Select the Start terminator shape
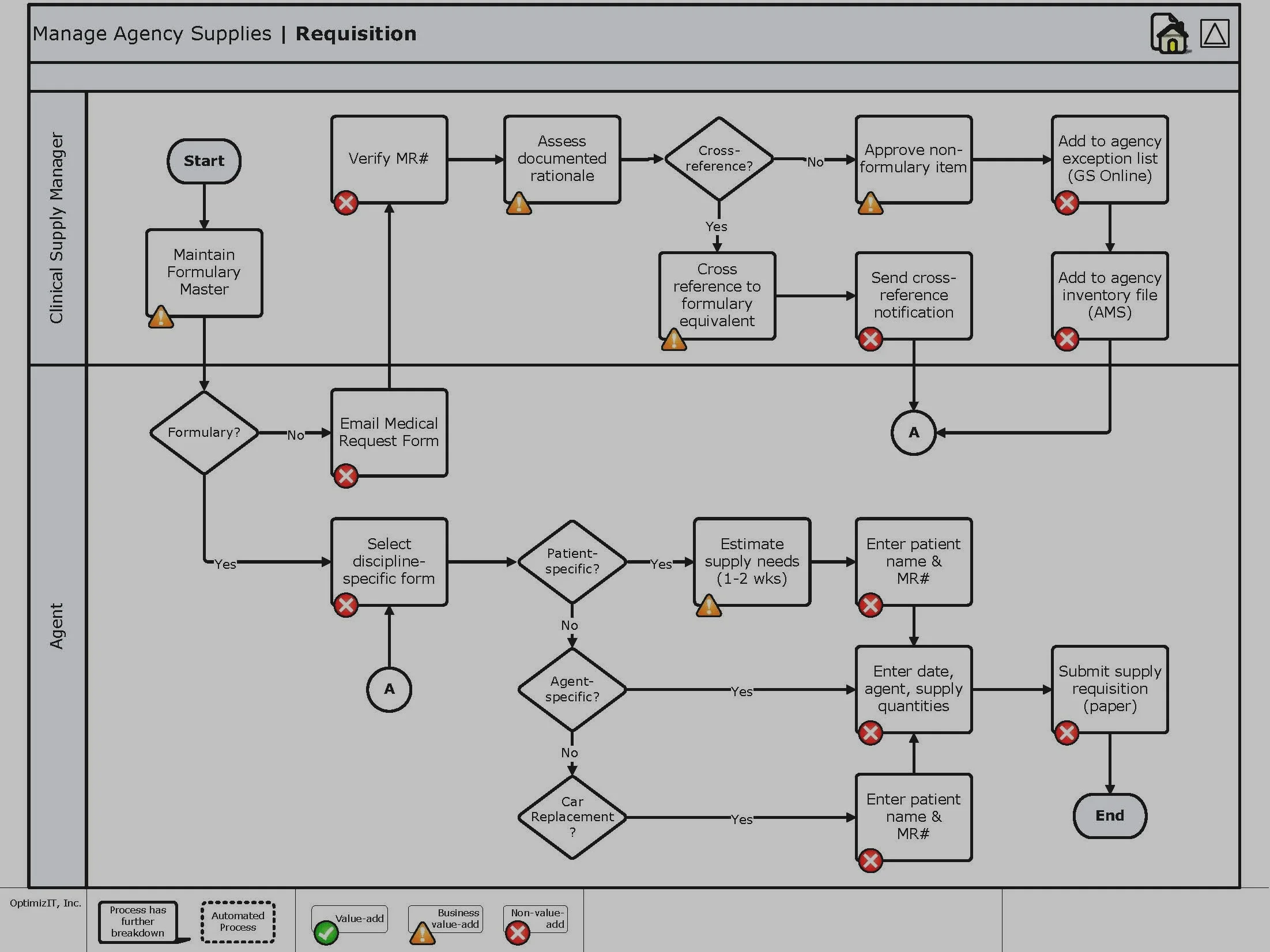 pos(204,161)
